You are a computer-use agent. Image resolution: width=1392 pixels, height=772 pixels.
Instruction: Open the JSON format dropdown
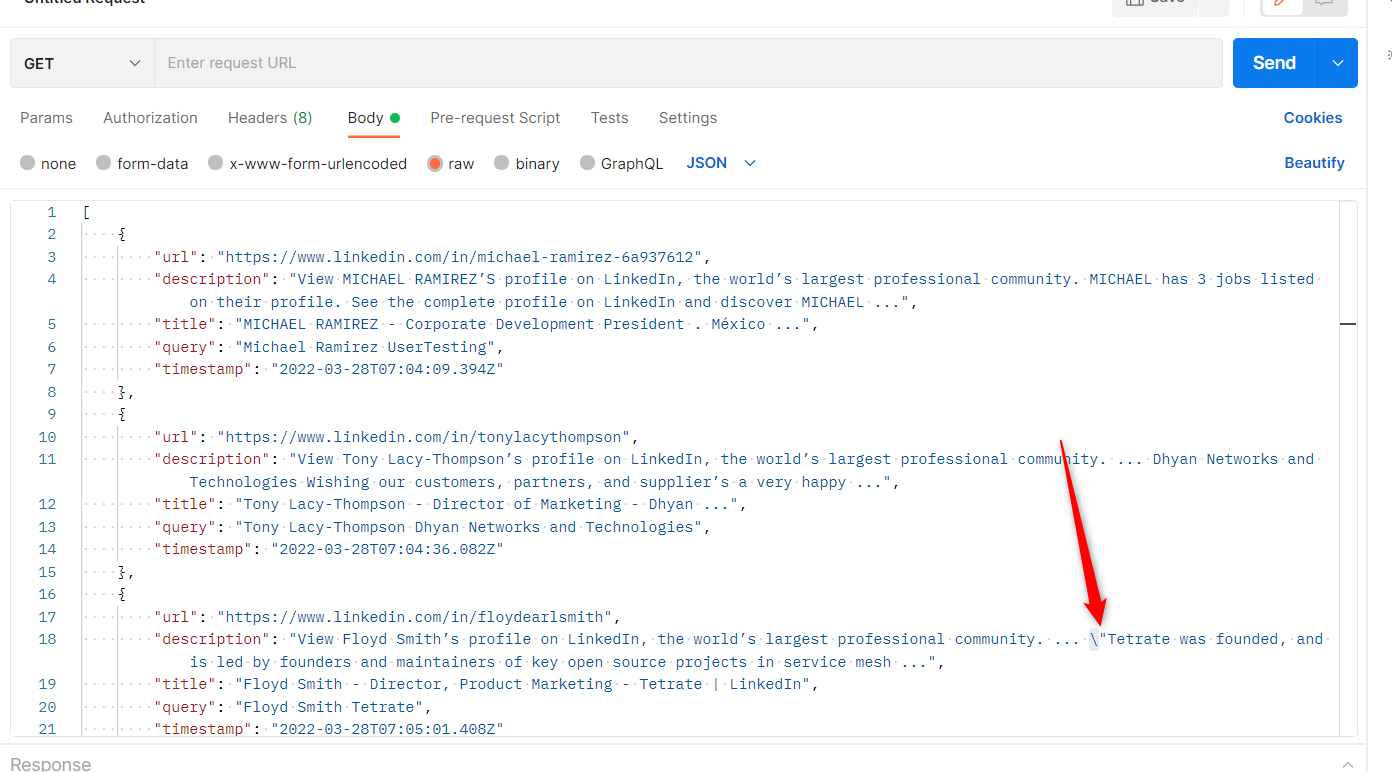pyautogui.click(x=721, y=163)
